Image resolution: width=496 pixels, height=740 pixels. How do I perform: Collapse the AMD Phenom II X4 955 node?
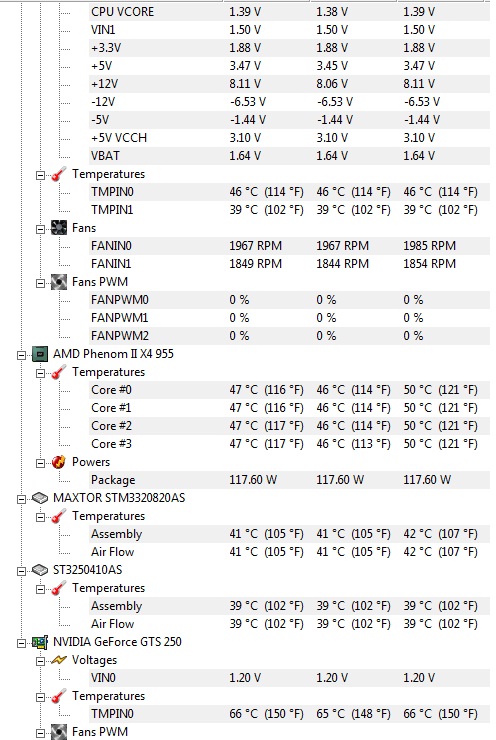point(21,355)
